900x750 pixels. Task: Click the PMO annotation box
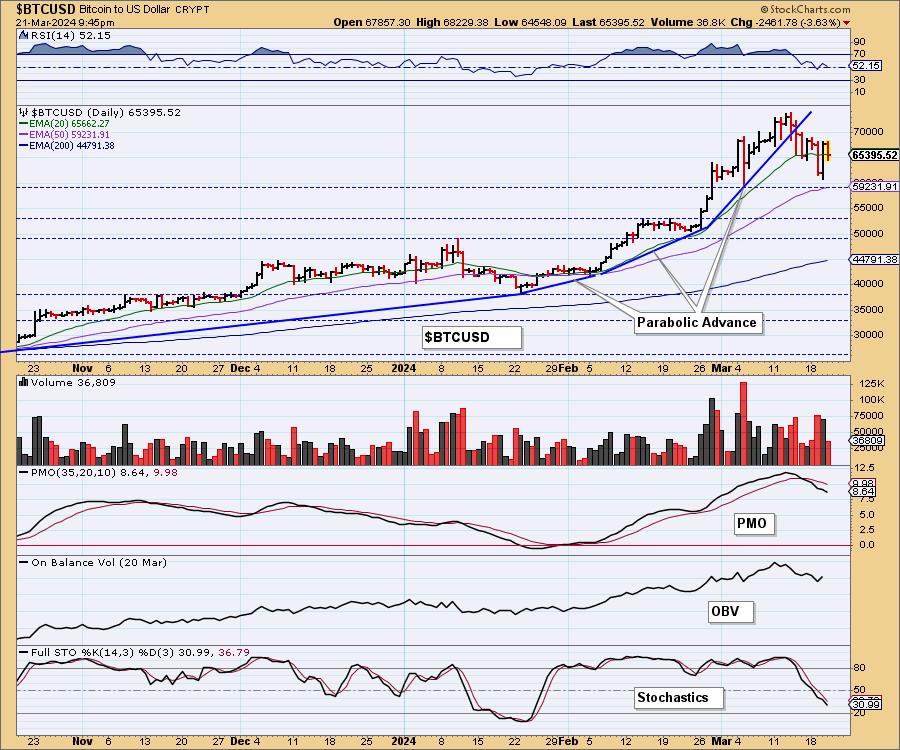(752, 523)
